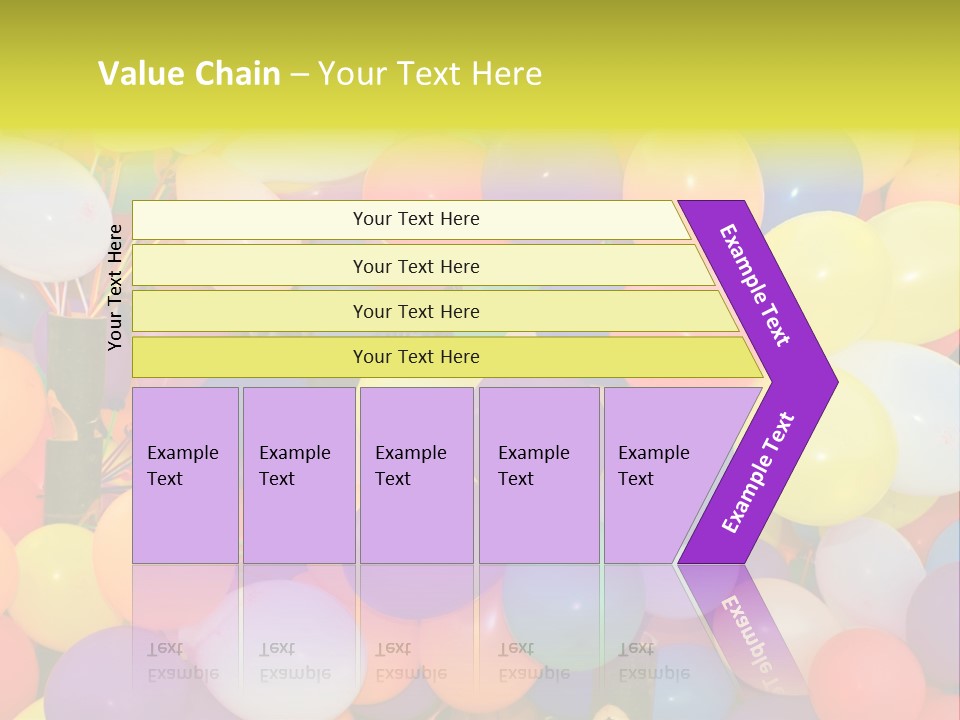The image size is (960, 720).
Task: Click the upper purple arrow "Example Text" label
Action: coord(755,285)
